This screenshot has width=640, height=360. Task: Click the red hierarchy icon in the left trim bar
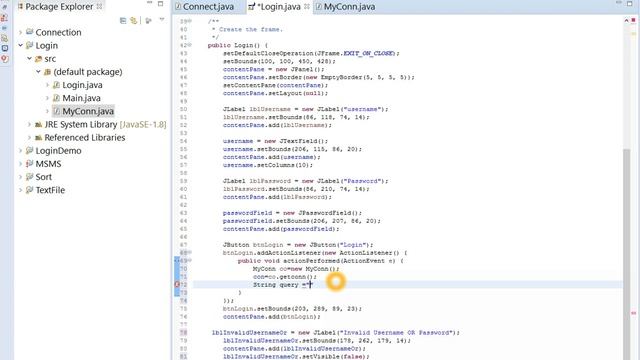tap(4, 18)
